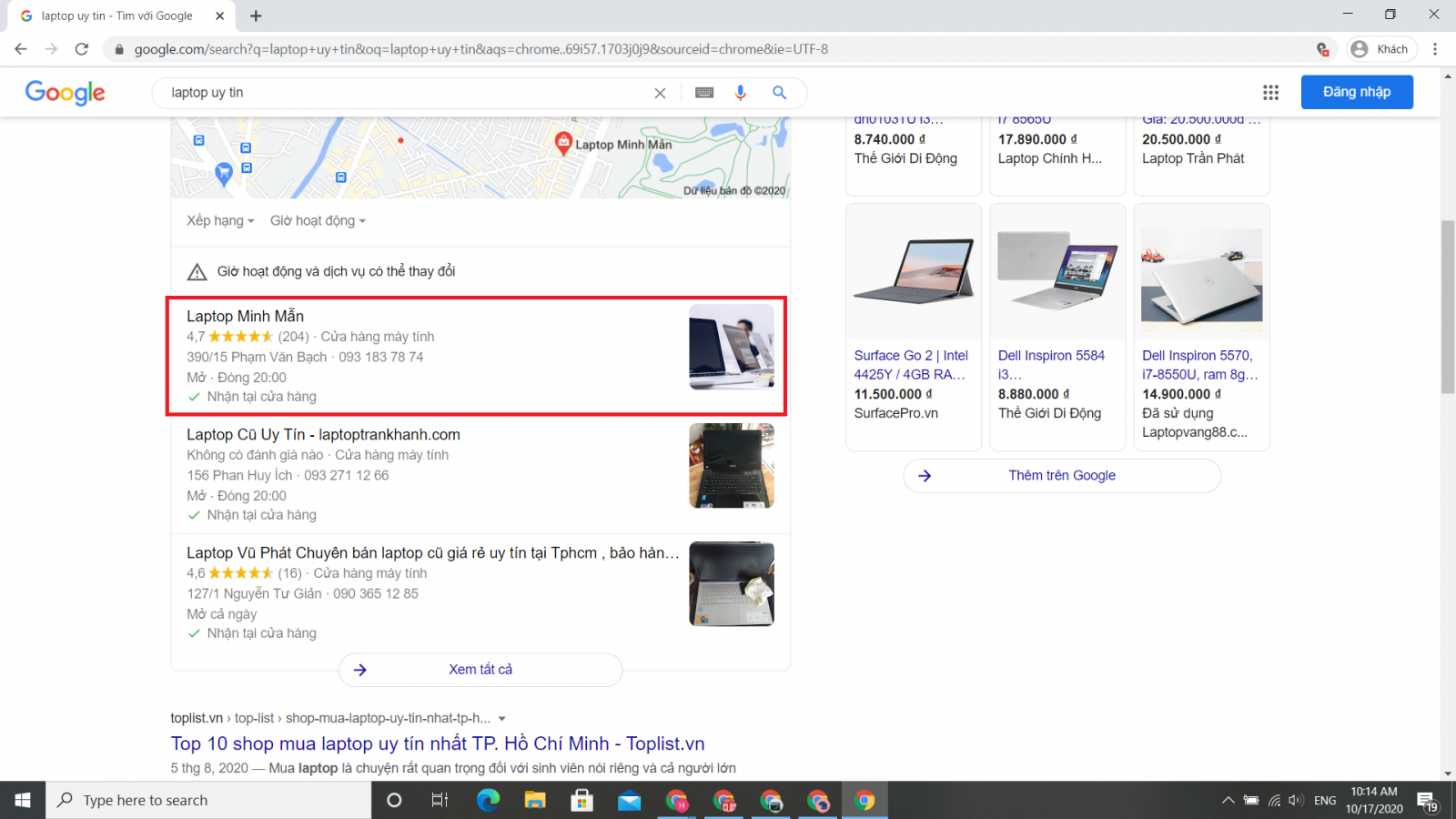Screen dimensions: 1456x819
Task: Open the Windows Start menu
Action: 23,800
